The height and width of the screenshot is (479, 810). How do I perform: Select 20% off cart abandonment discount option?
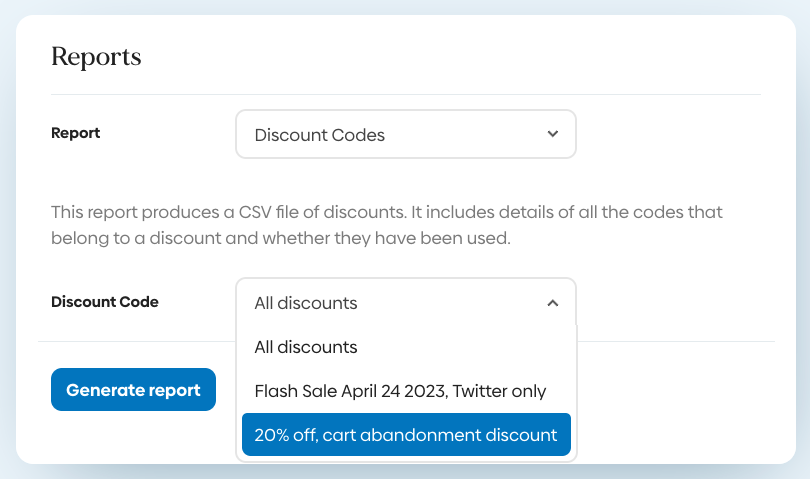coord(406,435)
